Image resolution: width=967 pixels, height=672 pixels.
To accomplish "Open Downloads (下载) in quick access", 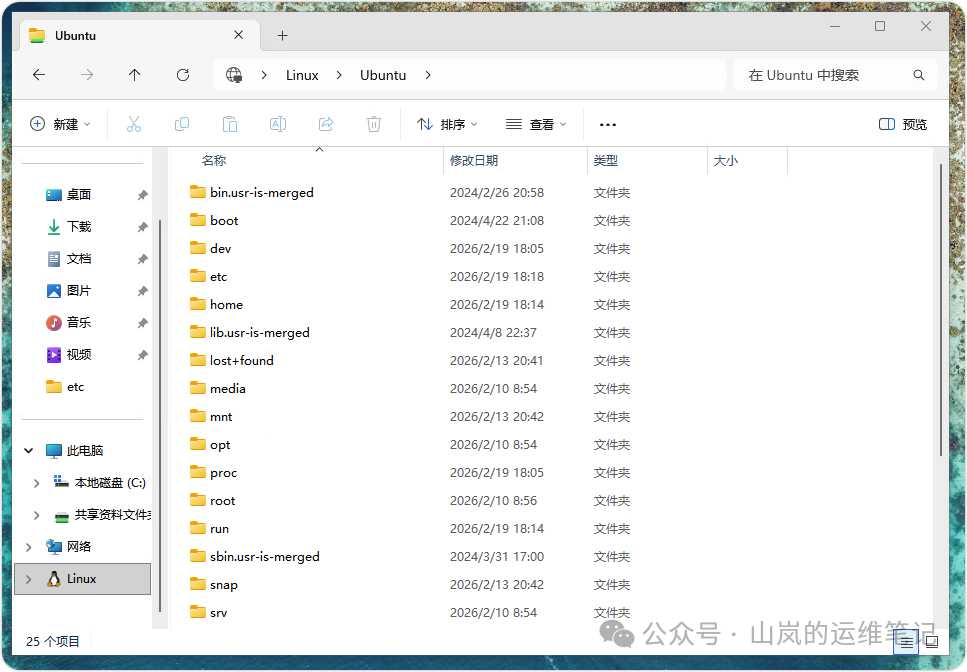I will (79, 227).
